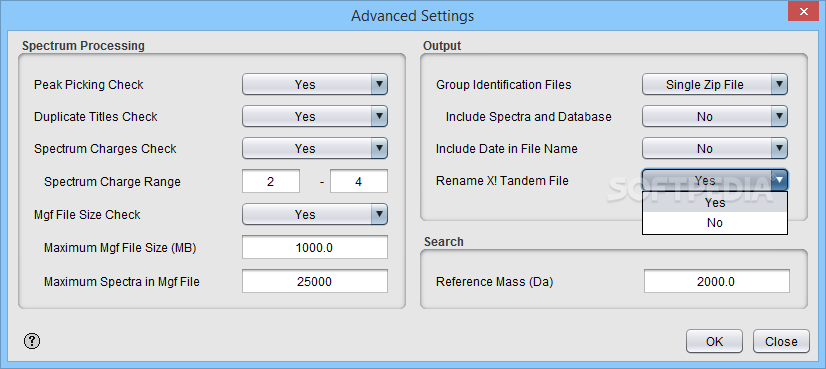Select No in the open dropdown list

(x=715, y=223)
